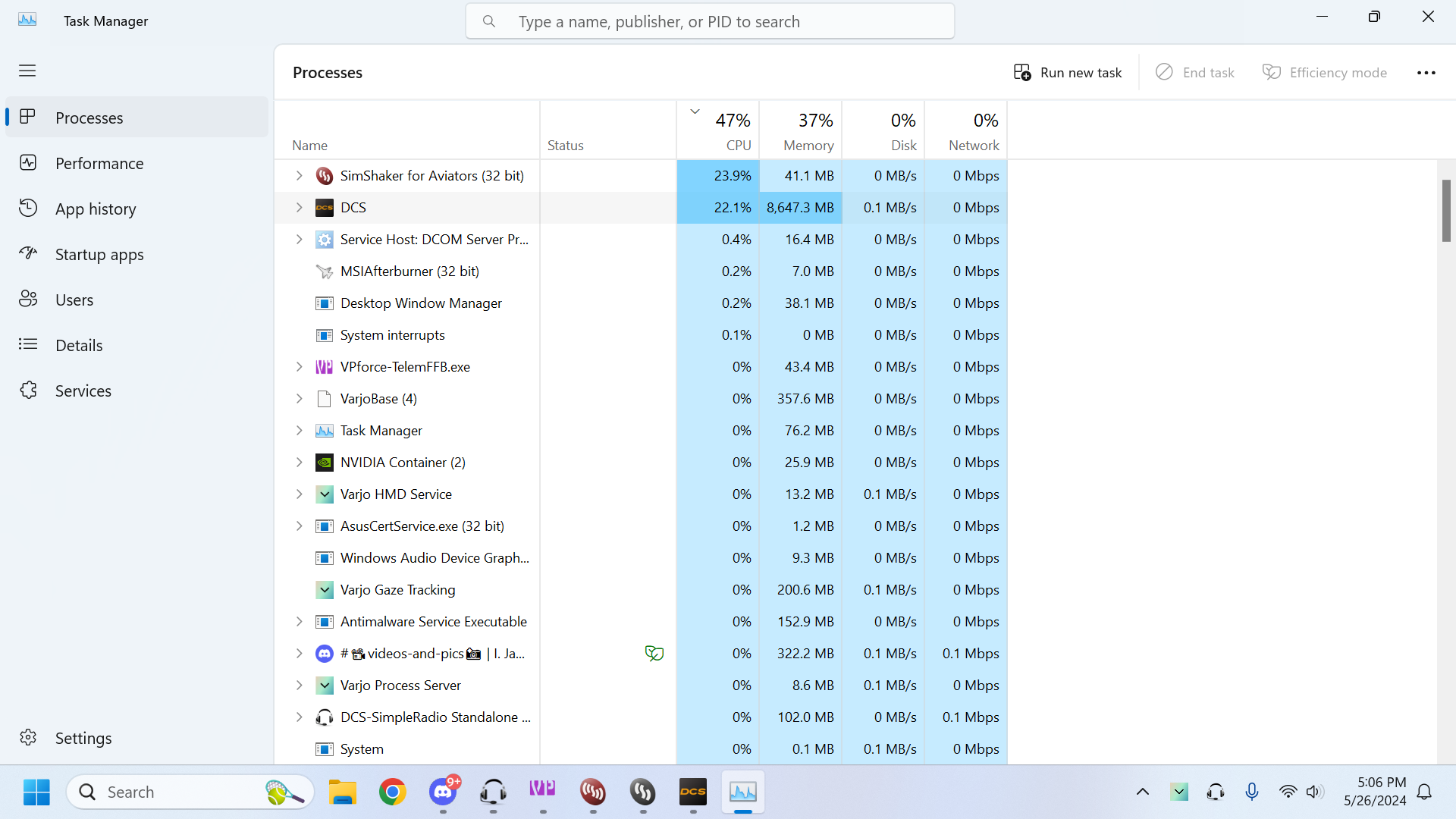Click DCS memory value 8,647.3 MB

[x=800, y=208]
